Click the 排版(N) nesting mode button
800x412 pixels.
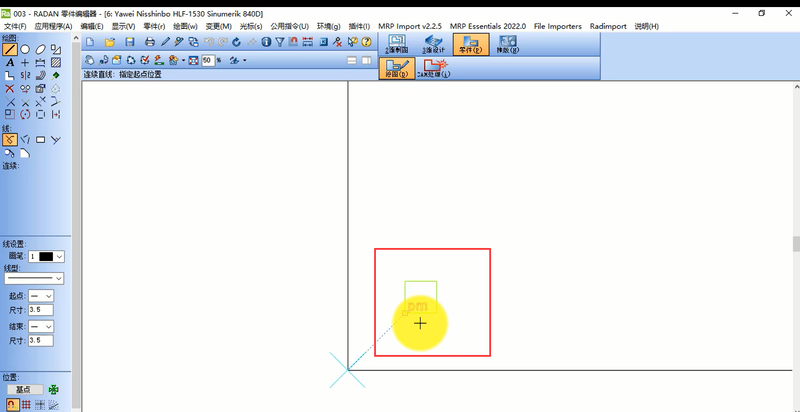click(x=508, y=44)
